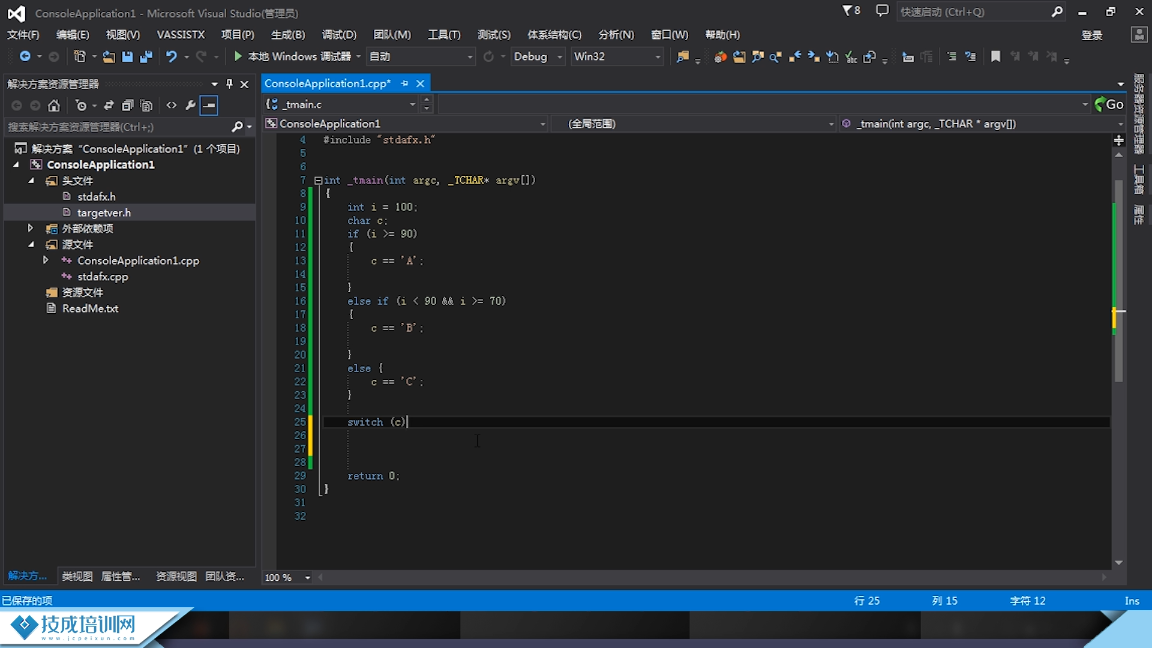
Task: Open the Visual Assist tomato icon
Action: coord(720,57)
